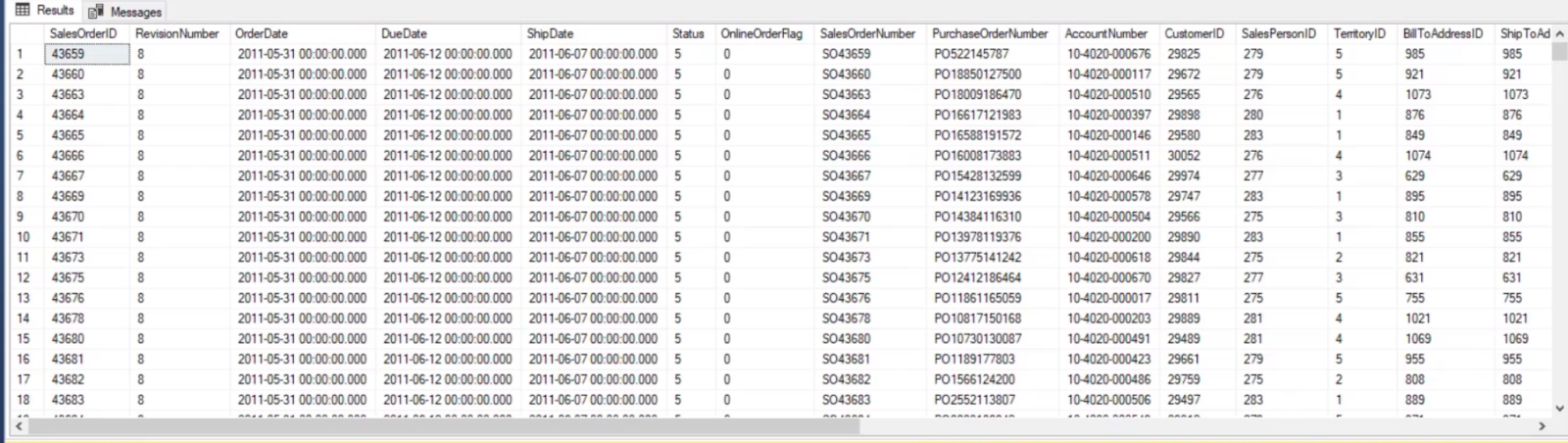The image size is (1568, 443).
Task: Click CustomerID cell 30052
Action: pyautogui.click(x=1197, y=156)
